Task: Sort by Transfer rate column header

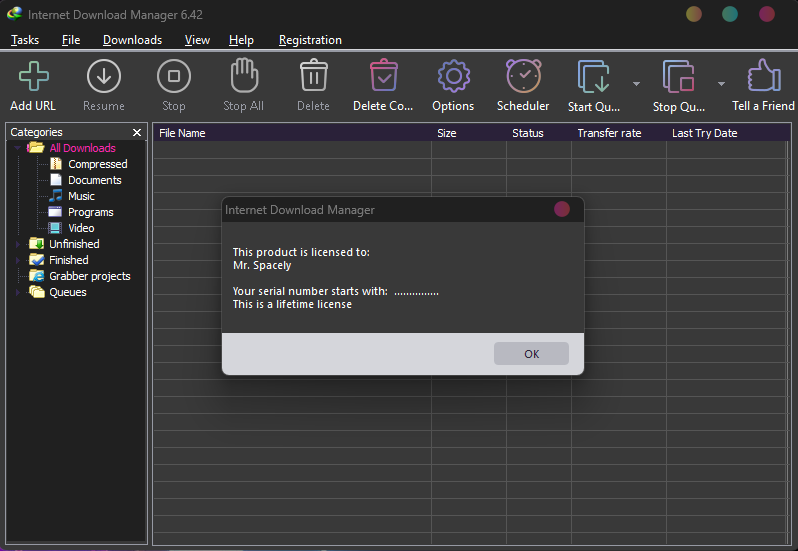Action: click(x=619, y=133)
